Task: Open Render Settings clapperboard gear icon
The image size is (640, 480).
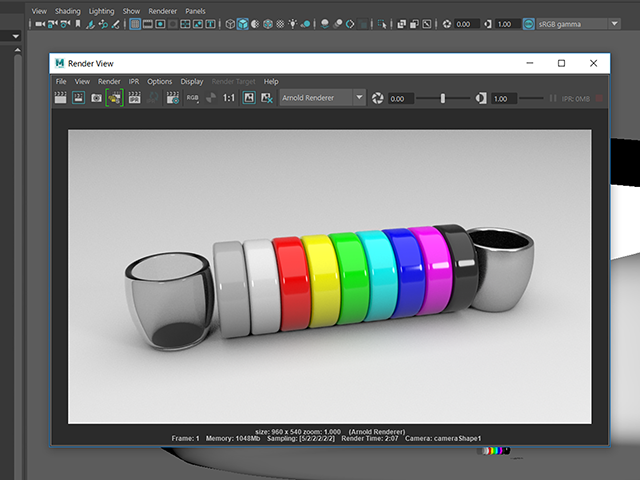Action: coord(173,98)
